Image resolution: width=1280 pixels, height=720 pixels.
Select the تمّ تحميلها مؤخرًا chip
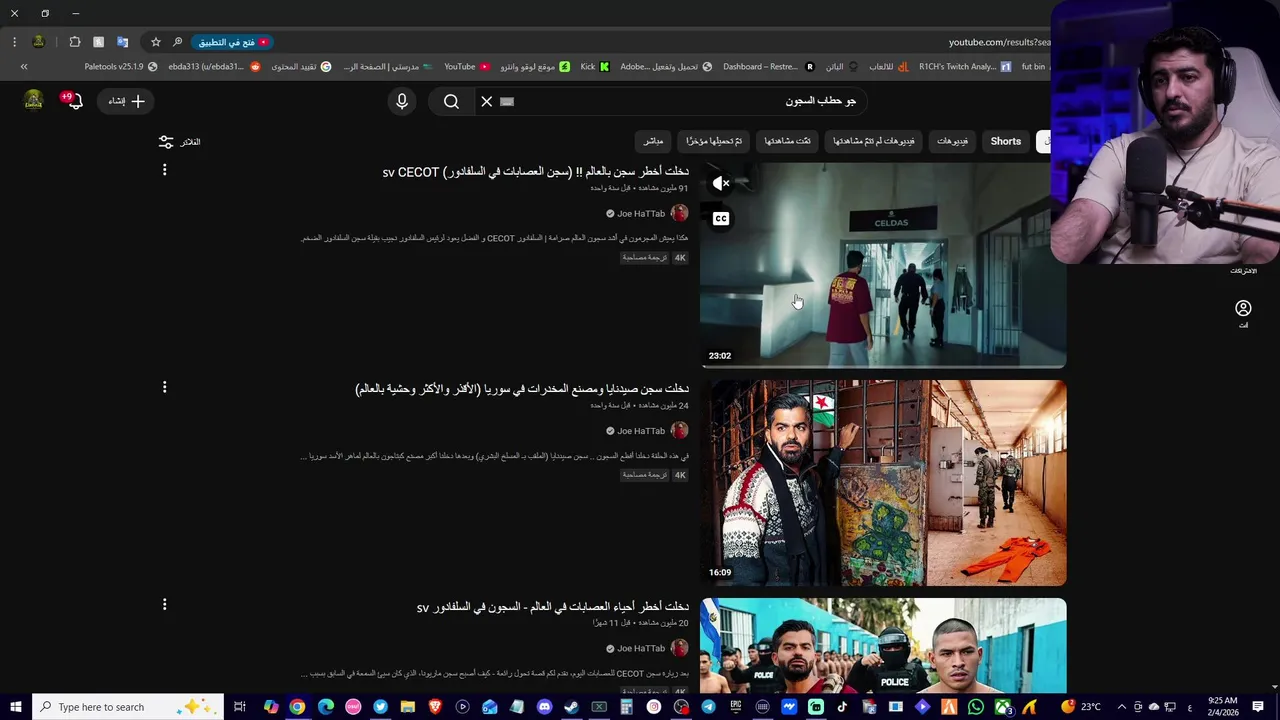714,141
